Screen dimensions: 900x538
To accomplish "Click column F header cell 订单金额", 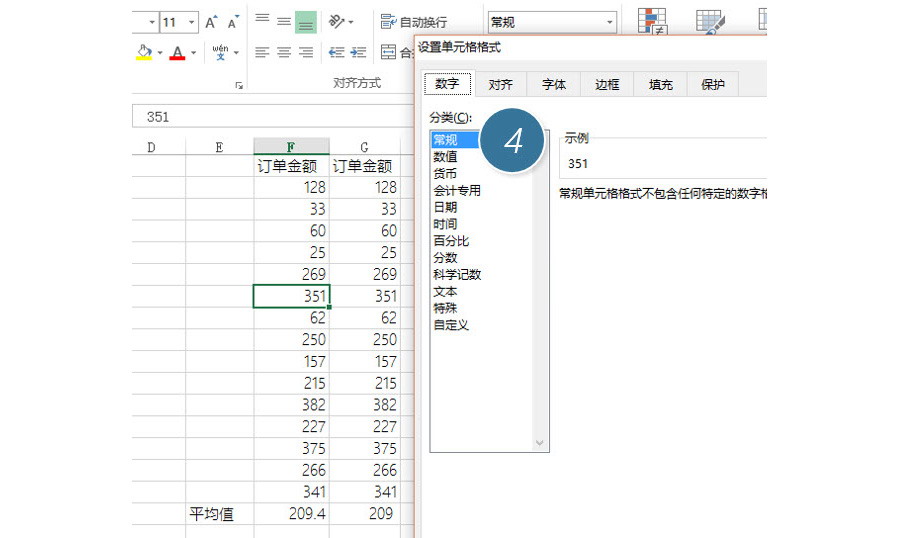I will pyautogui.click(x=292, y=166).
